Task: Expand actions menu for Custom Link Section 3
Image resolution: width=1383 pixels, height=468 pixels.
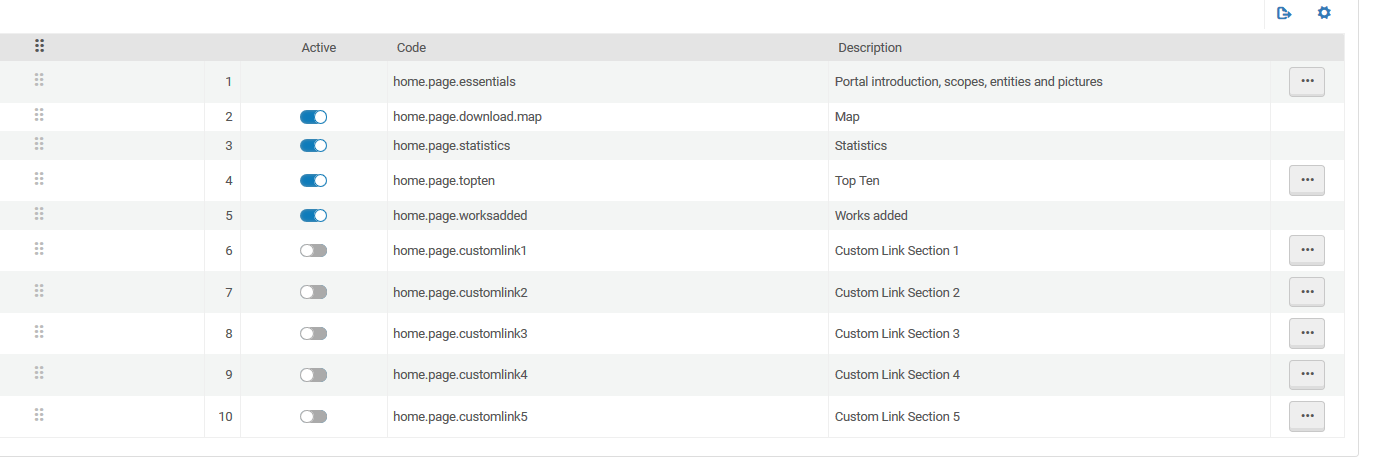Action: point(1306,333)
